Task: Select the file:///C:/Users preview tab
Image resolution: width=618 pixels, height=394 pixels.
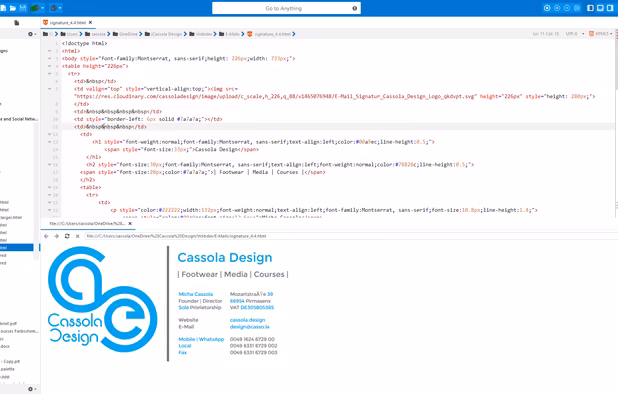Action: (x=87, y=223)
